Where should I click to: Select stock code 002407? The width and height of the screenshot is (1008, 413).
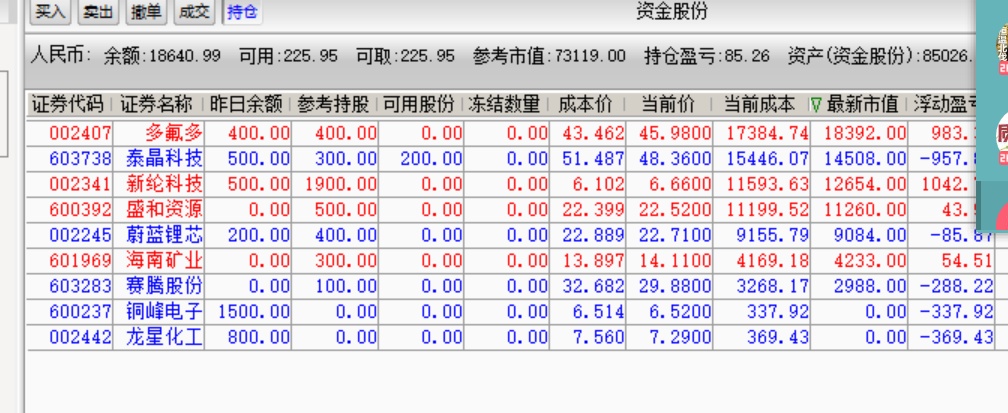pos(80,134)
